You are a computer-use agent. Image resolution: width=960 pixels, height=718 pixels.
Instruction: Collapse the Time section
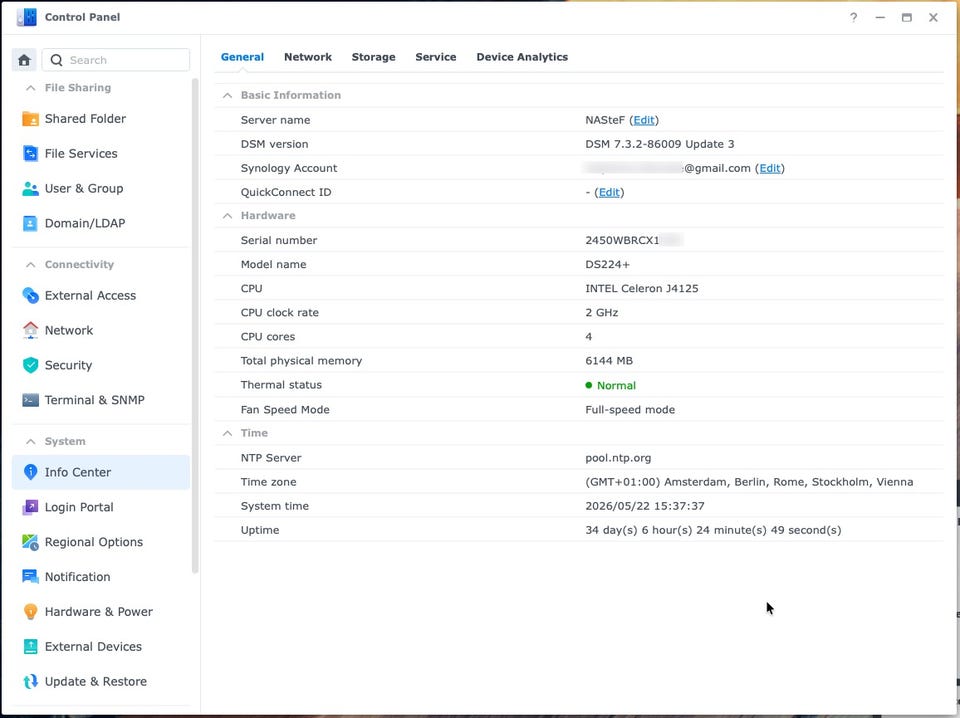(x=227, y=433)
